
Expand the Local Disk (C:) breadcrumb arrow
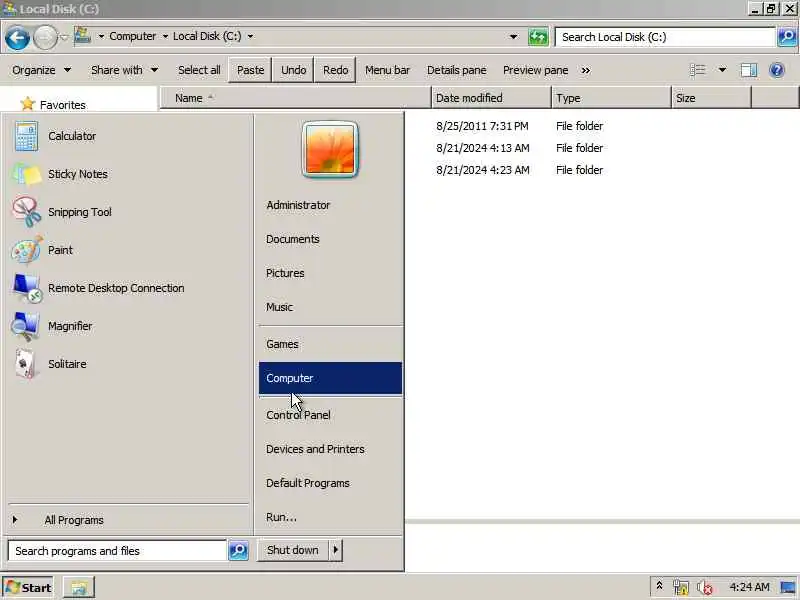(x=250, y=36)
